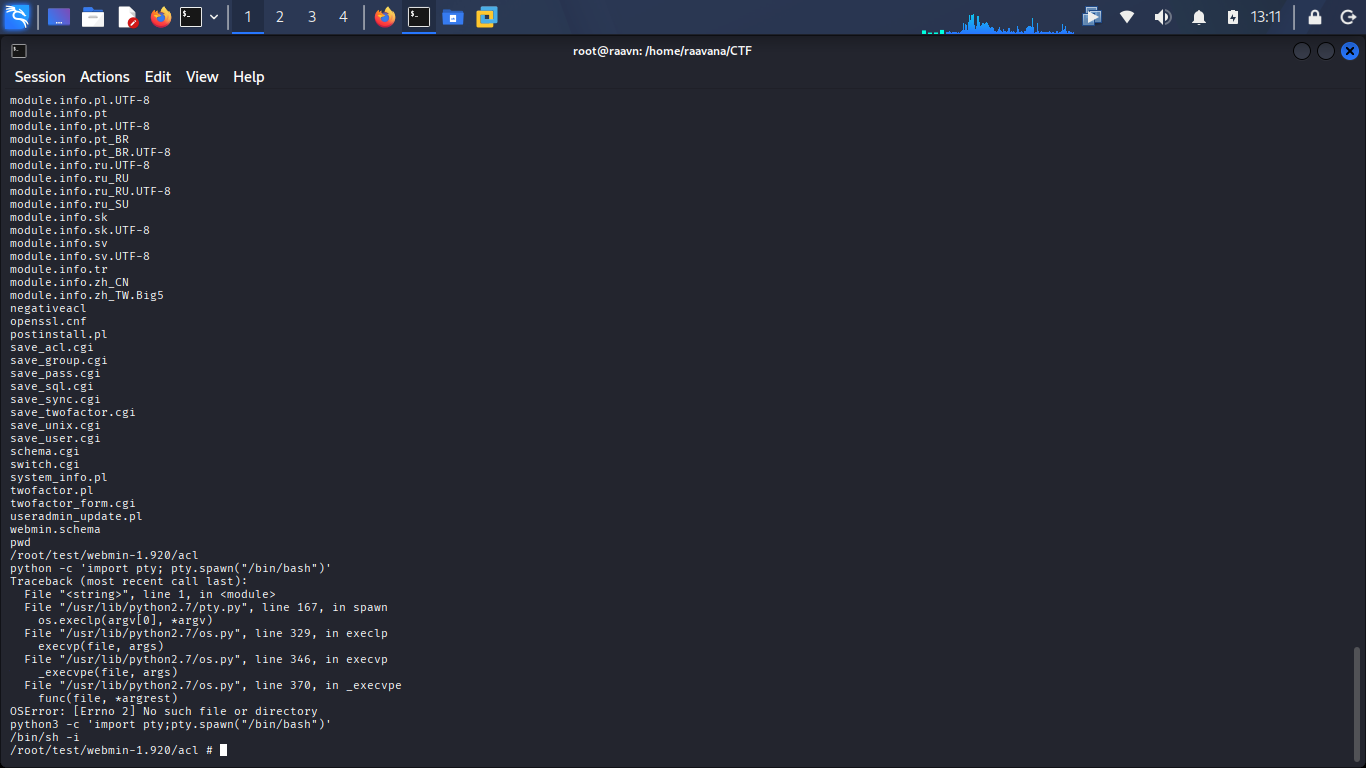Click the 13:11 panel clock
Screen dimensions: 1366x768
1266,17
